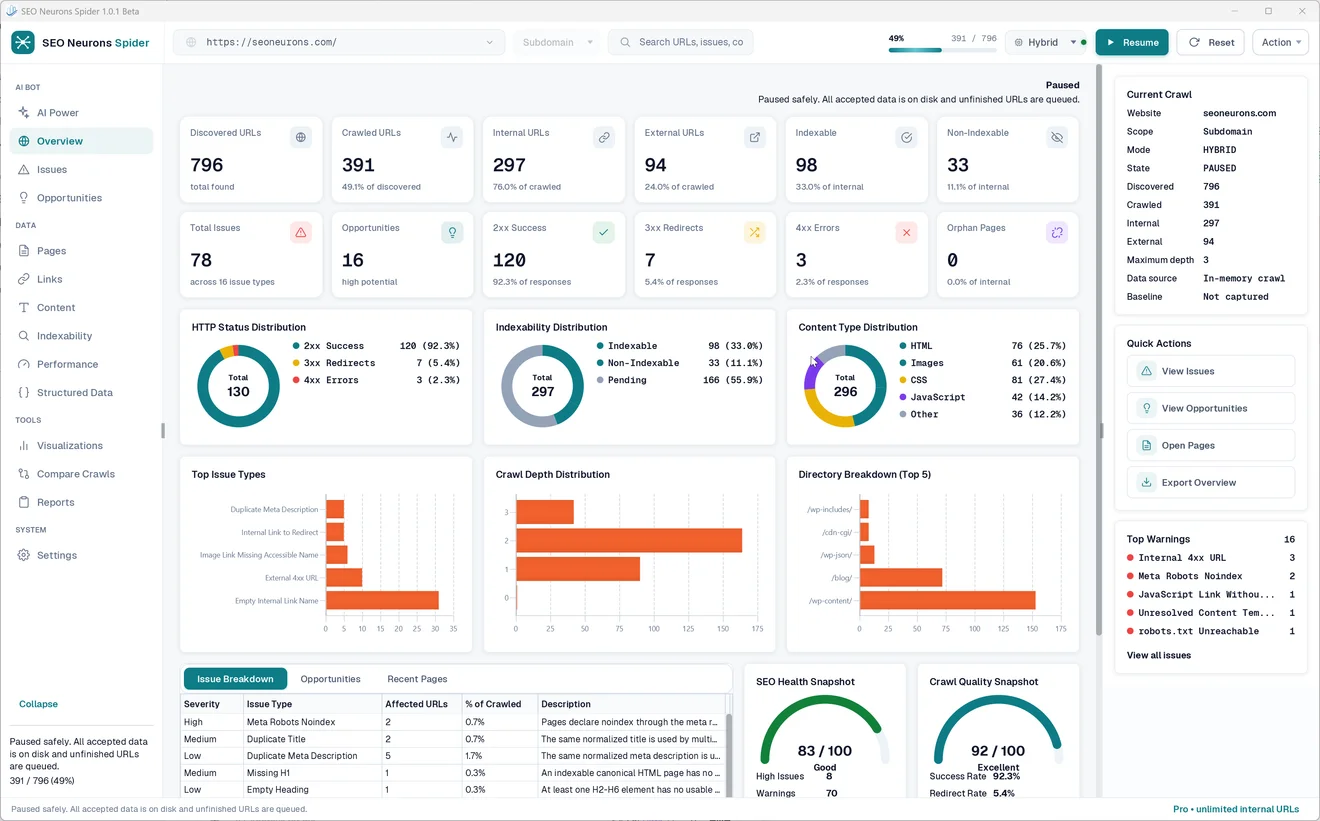Image resolution: width=1320 pixels, height=821 pixels.
Task: Expand the URL address dropdown arrow
Action: 490,42
